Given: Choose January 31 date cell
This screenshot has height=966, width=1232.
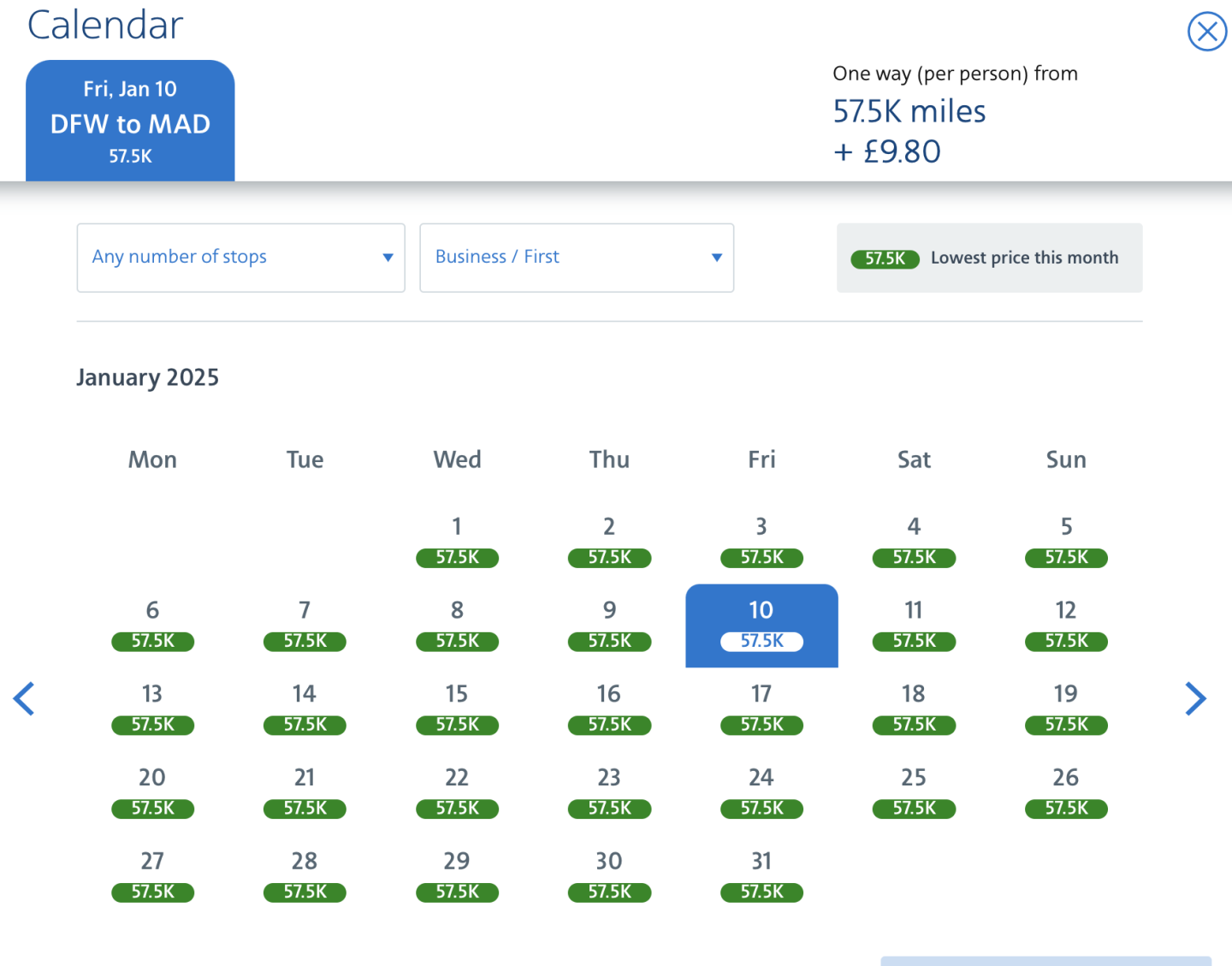Looking at the screenshot, I should coord(761,875).
